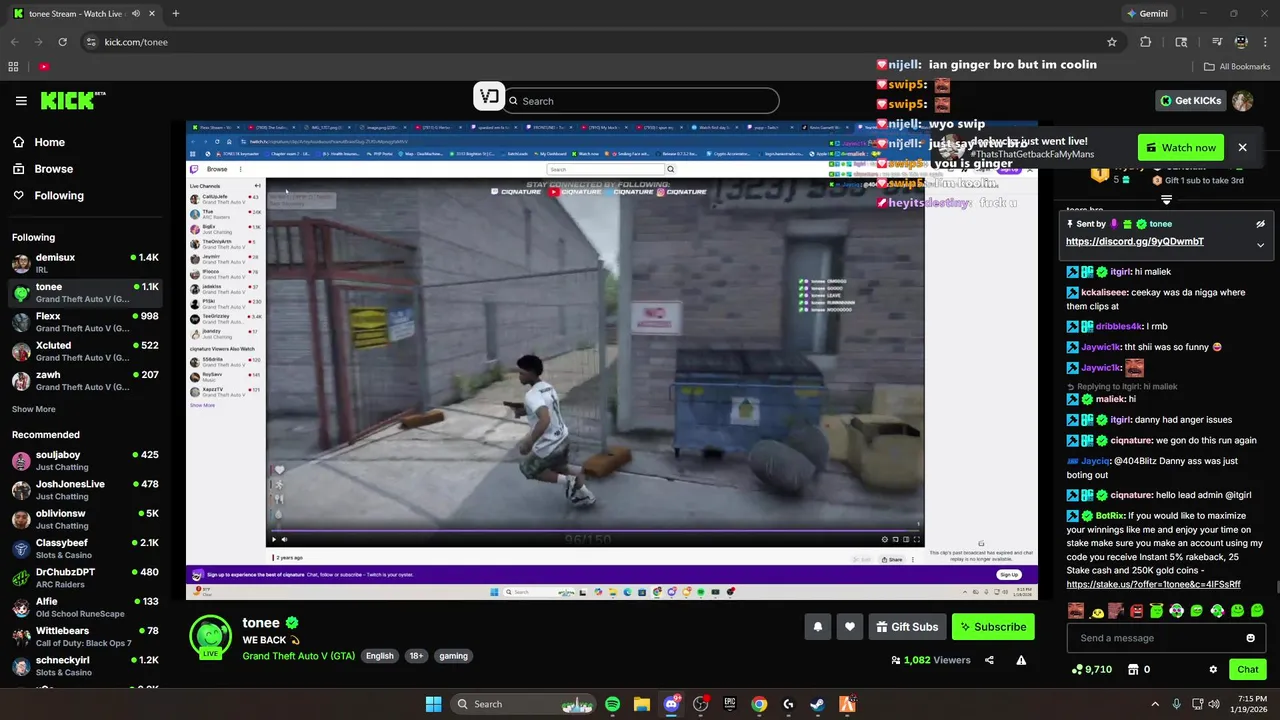Open recommended channel JoshJonesLive
Viewport: 1280px width, 720px height.
84,490
